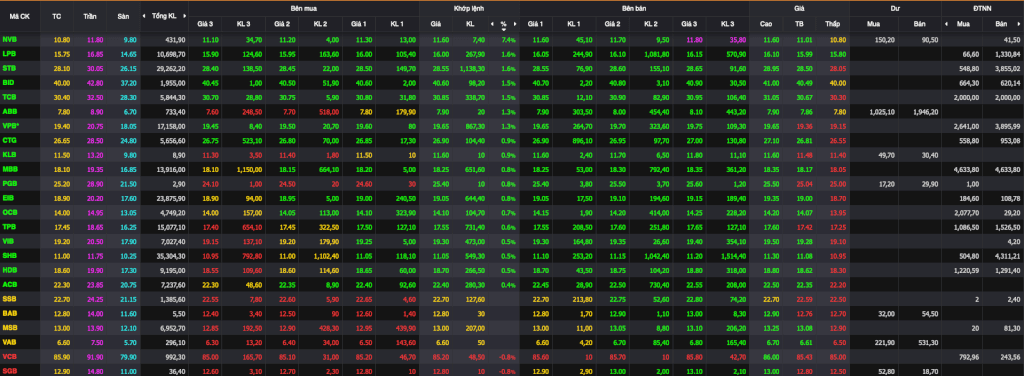1024x376 pixels.
Task: Open stock symbol KLB
Action: coord(9,154)
